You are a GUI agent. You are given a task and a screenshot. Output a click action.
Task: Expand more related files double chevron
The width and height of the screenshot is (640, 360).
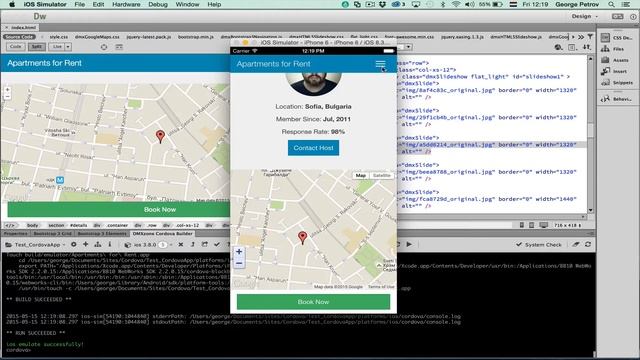point(580,37)
